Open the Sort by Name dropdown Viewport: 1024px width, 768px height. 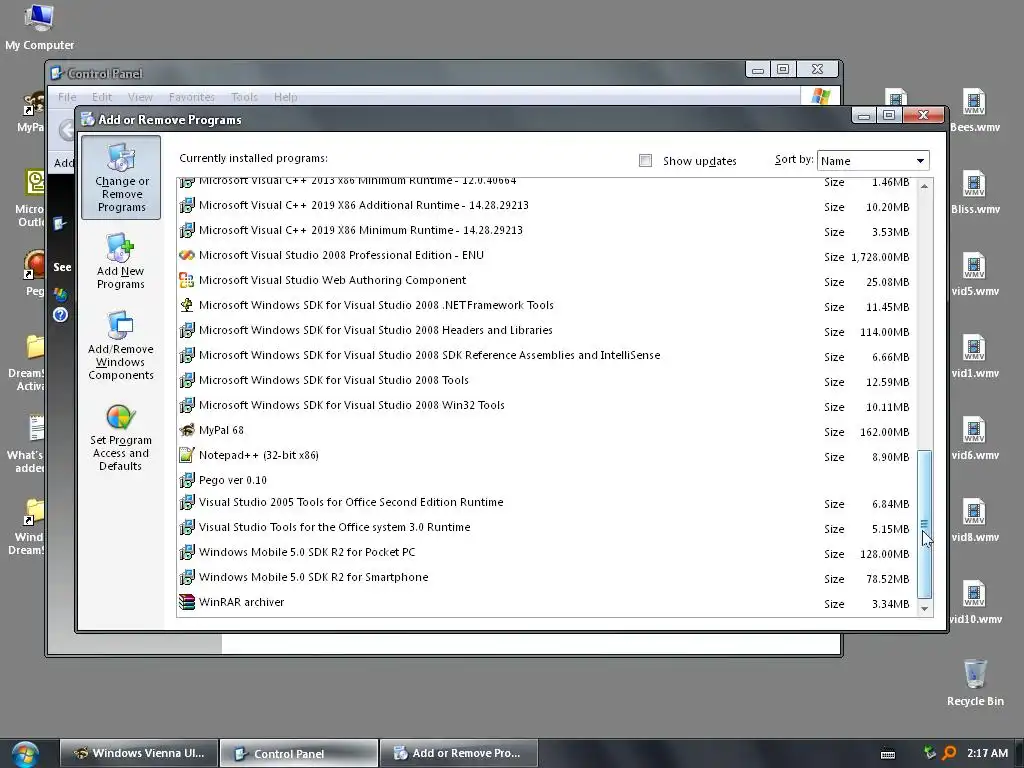872,161
